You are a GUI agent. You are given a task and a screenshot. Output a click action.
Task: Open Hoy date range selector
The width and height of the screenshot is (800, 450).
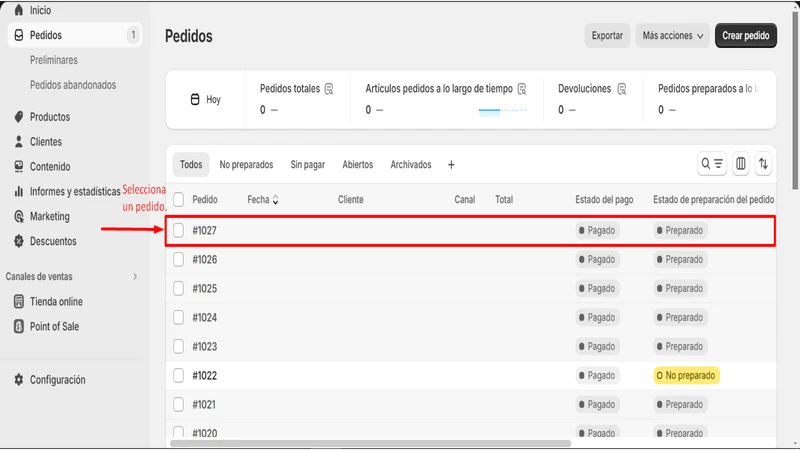(206, 99)
